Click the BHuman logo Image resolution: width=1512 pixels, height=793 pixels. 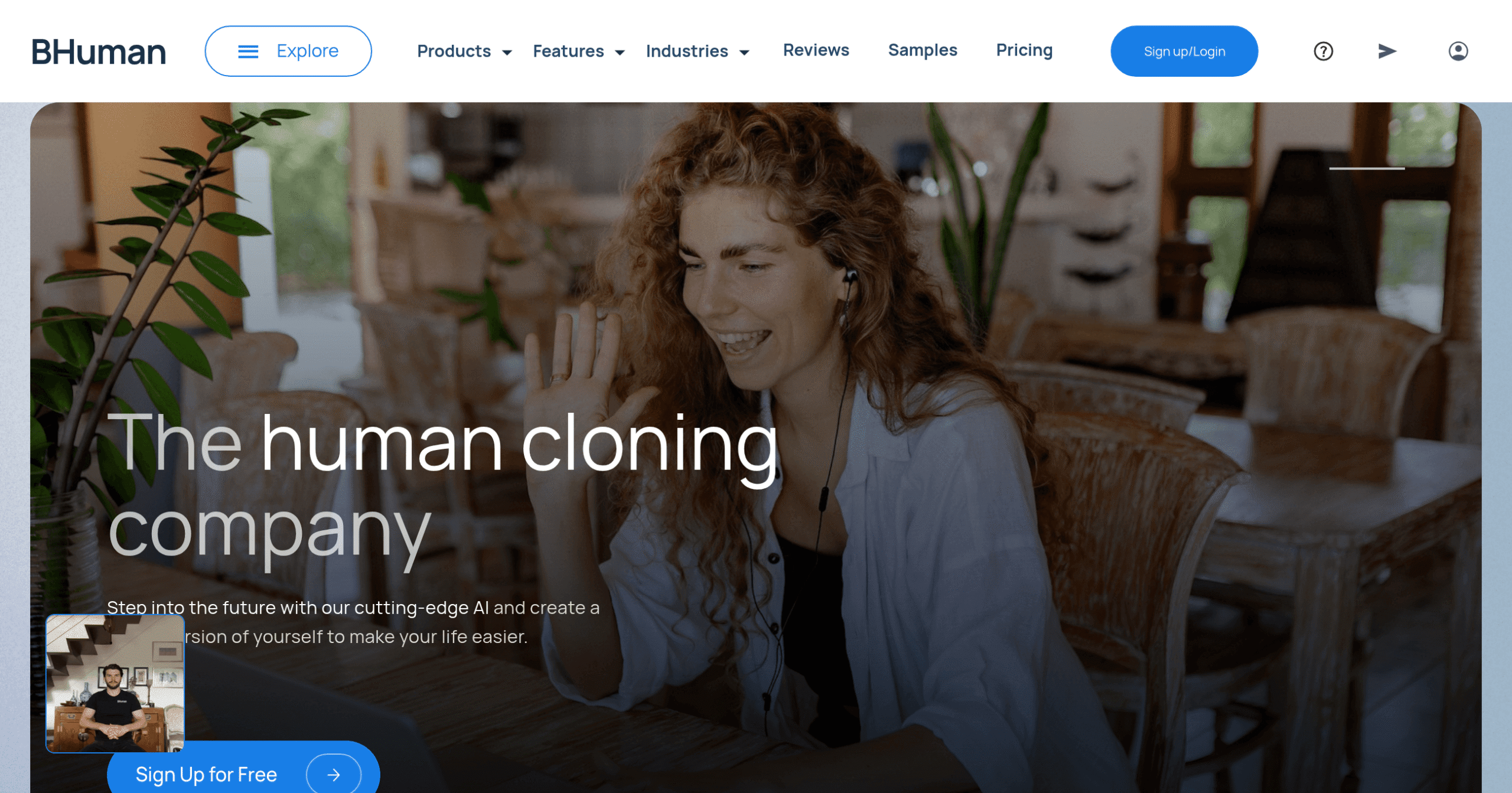pyautogui.click(x=99, y=52)
